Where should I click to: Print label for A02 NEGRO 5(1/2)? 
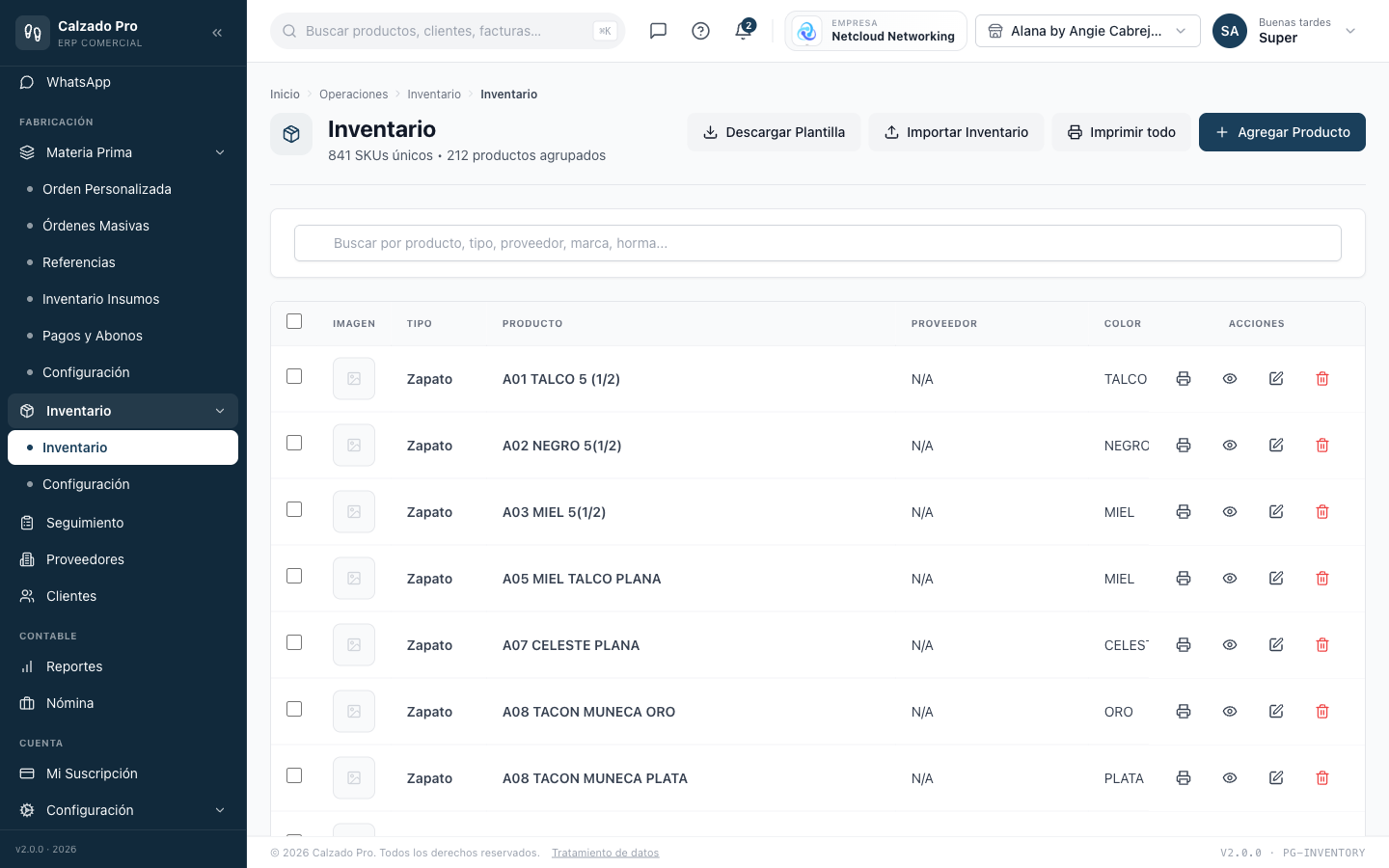click(x=1184, y=446)
